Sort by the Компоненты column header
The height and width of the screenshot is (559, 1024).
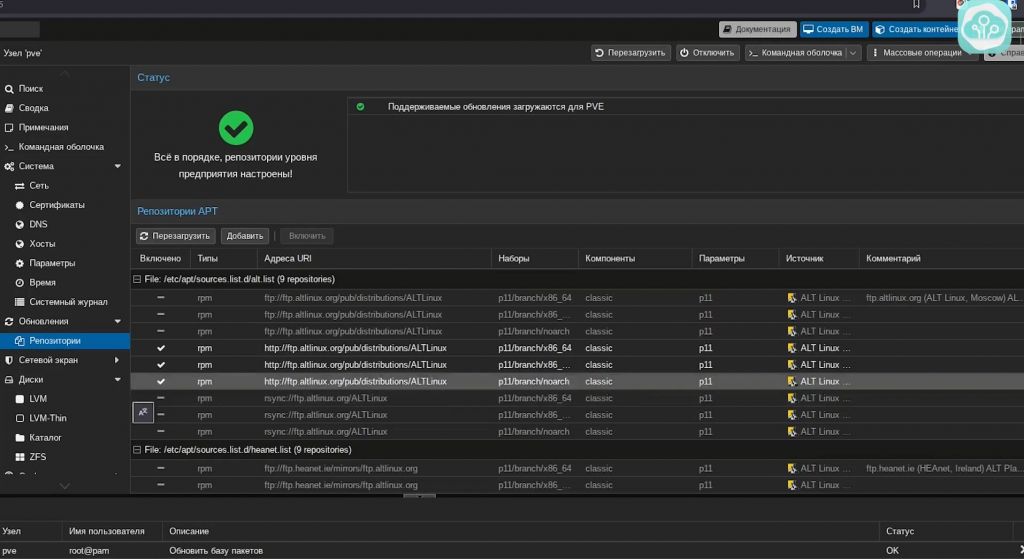pyautogui.click(x=634, y=259)
